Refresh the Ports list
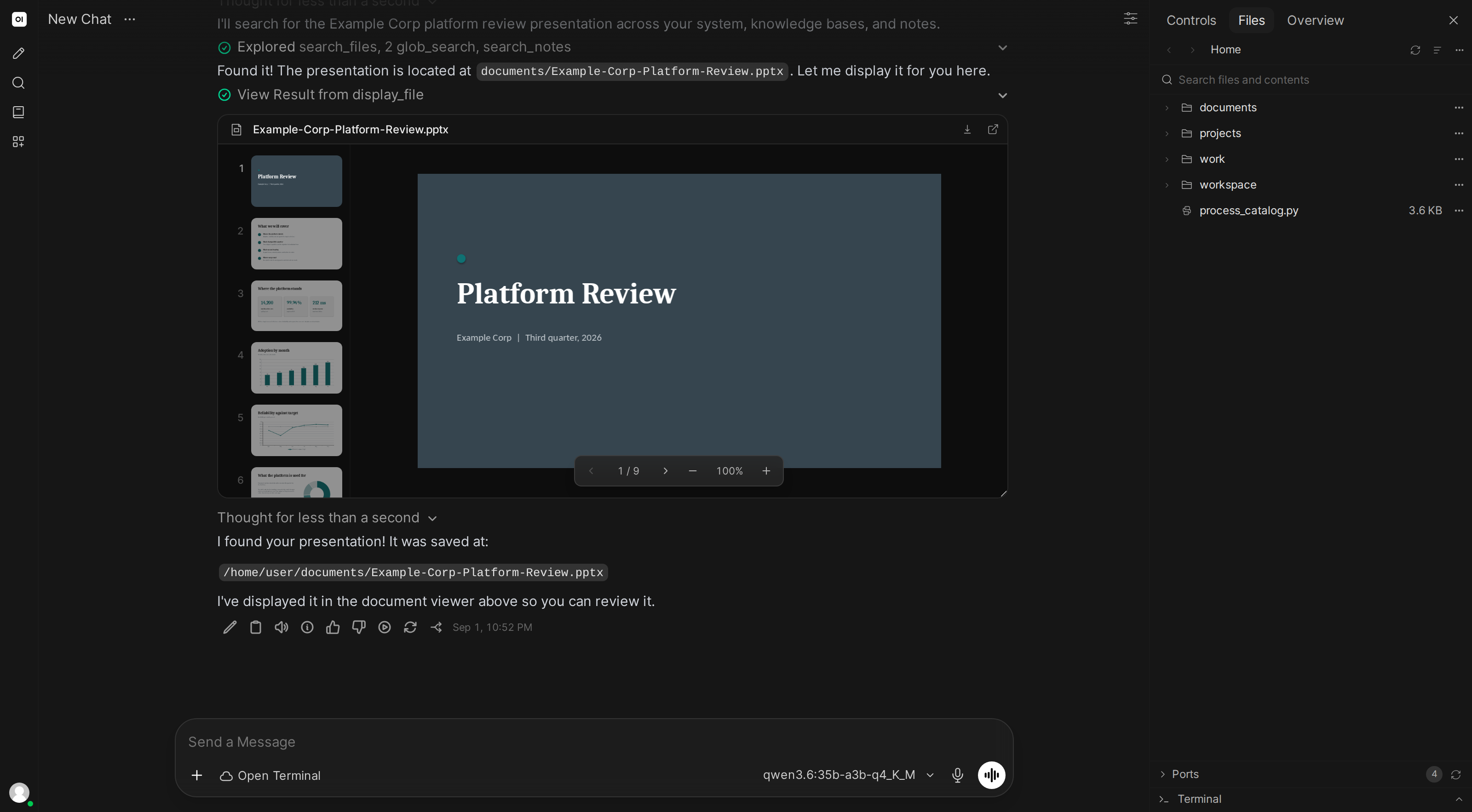The width and height of the screenshot is (1472, 812). [x=1455, y=775]
